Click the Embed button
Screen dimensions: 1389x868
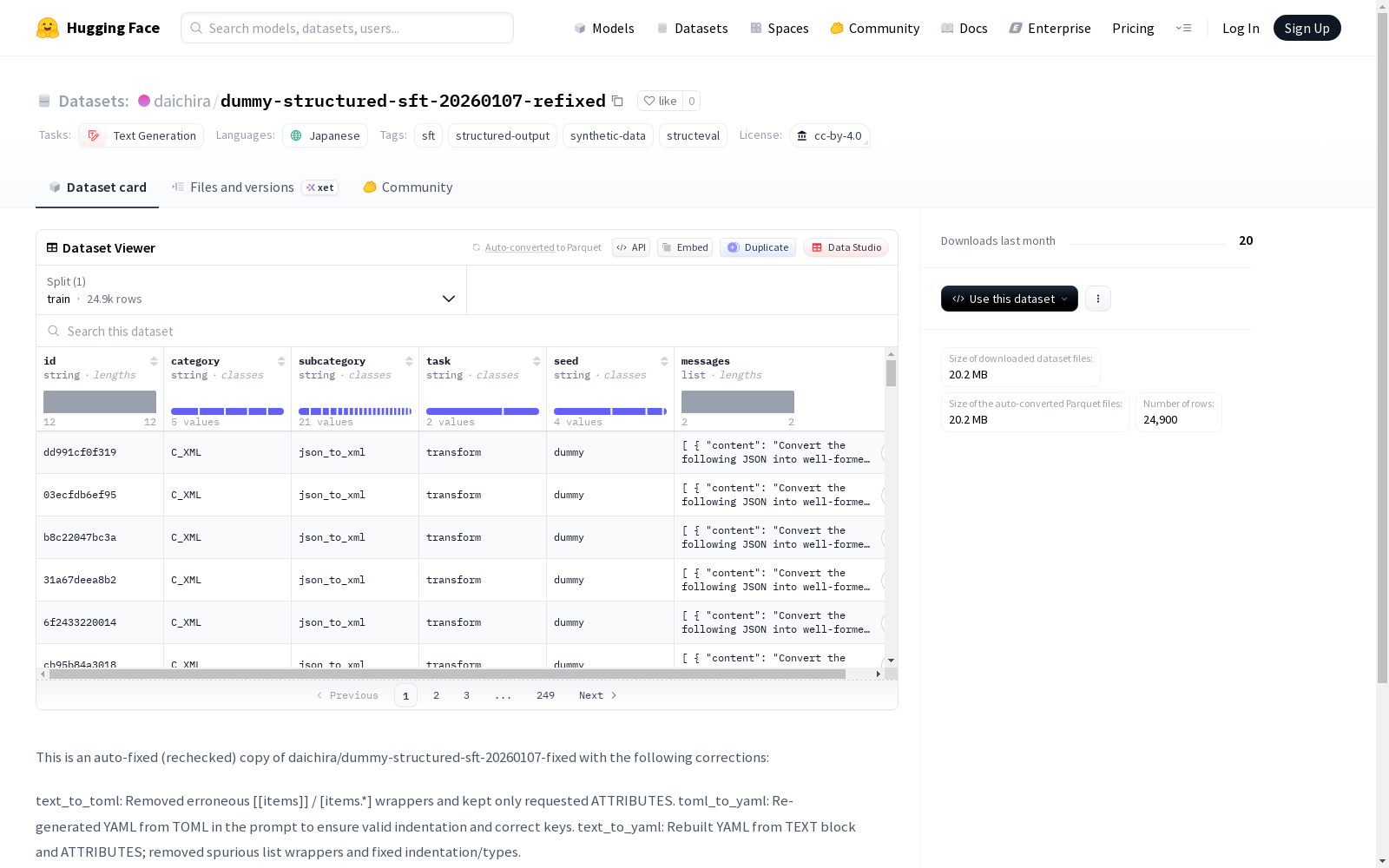(685, 247)
